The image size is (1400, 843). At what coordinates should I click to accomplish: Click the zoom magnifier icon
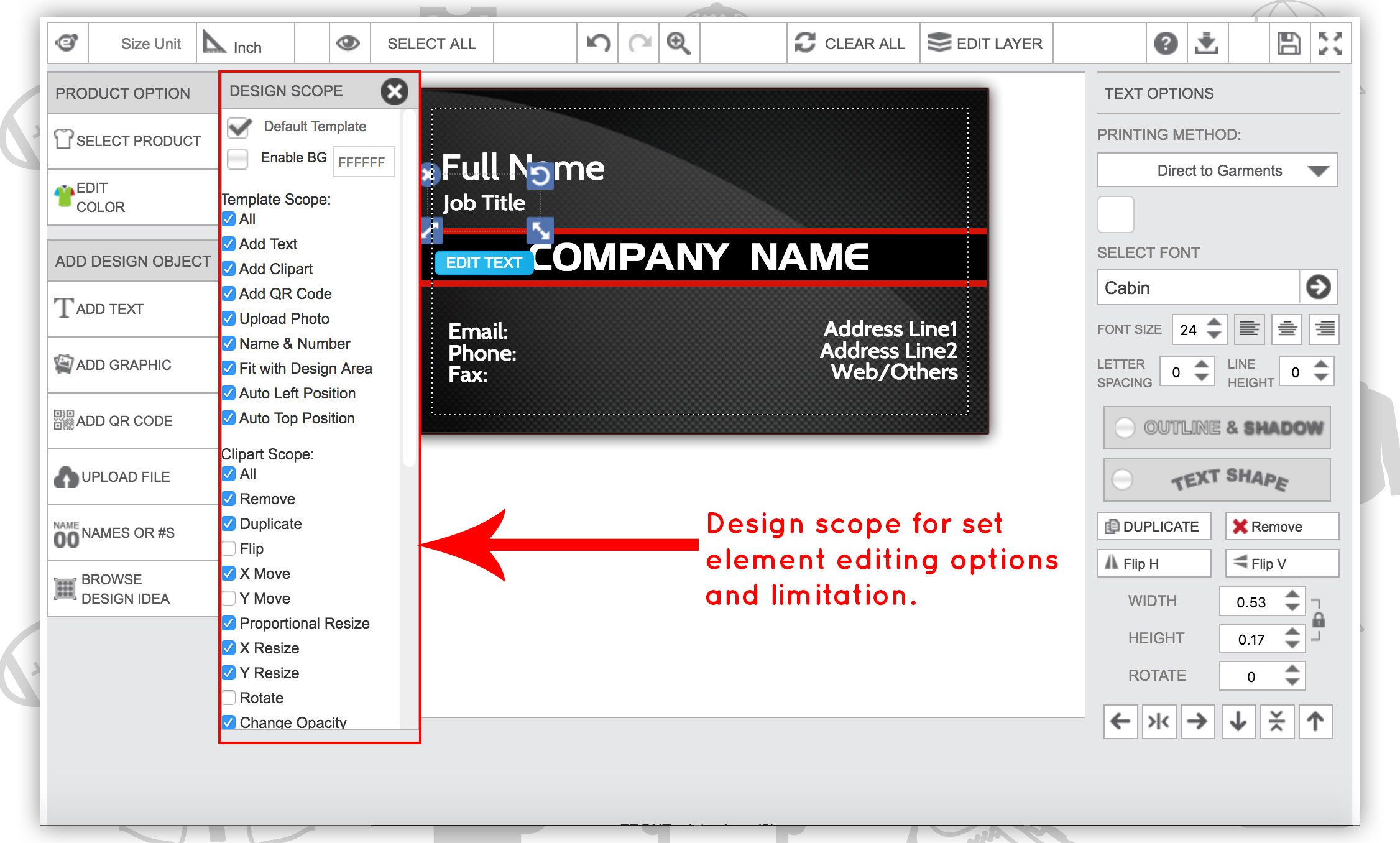pos(678,44)
